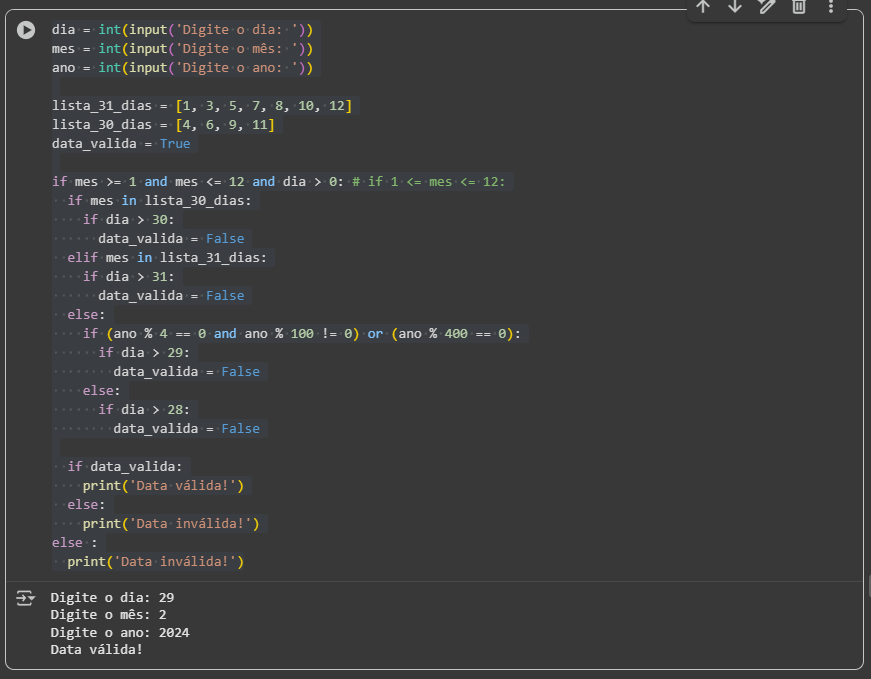Click the leap year condition line
The width and height of the screenshot is (871, 679).
301,334
